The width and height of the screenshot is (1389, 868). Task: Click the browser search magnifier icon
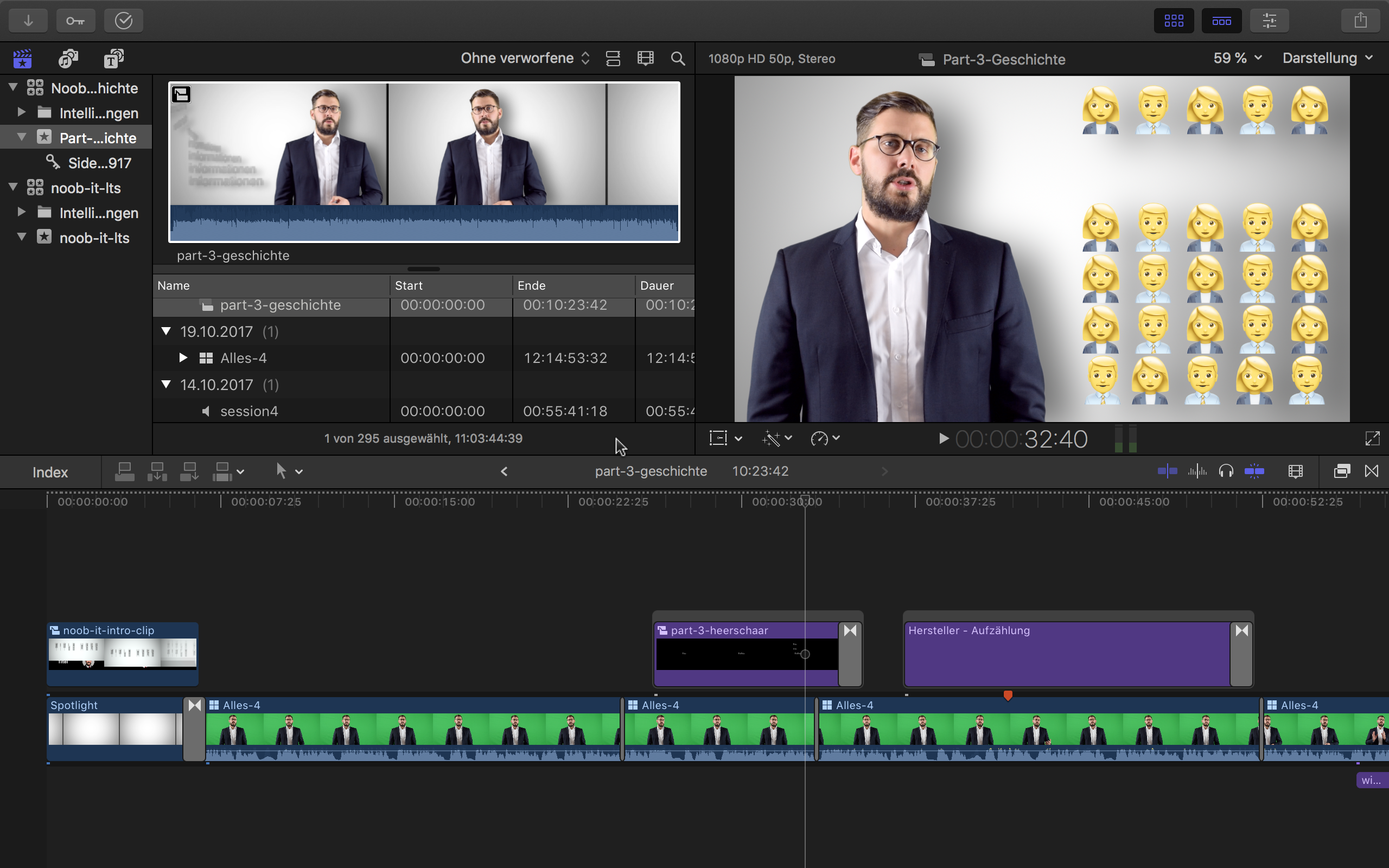678,58
